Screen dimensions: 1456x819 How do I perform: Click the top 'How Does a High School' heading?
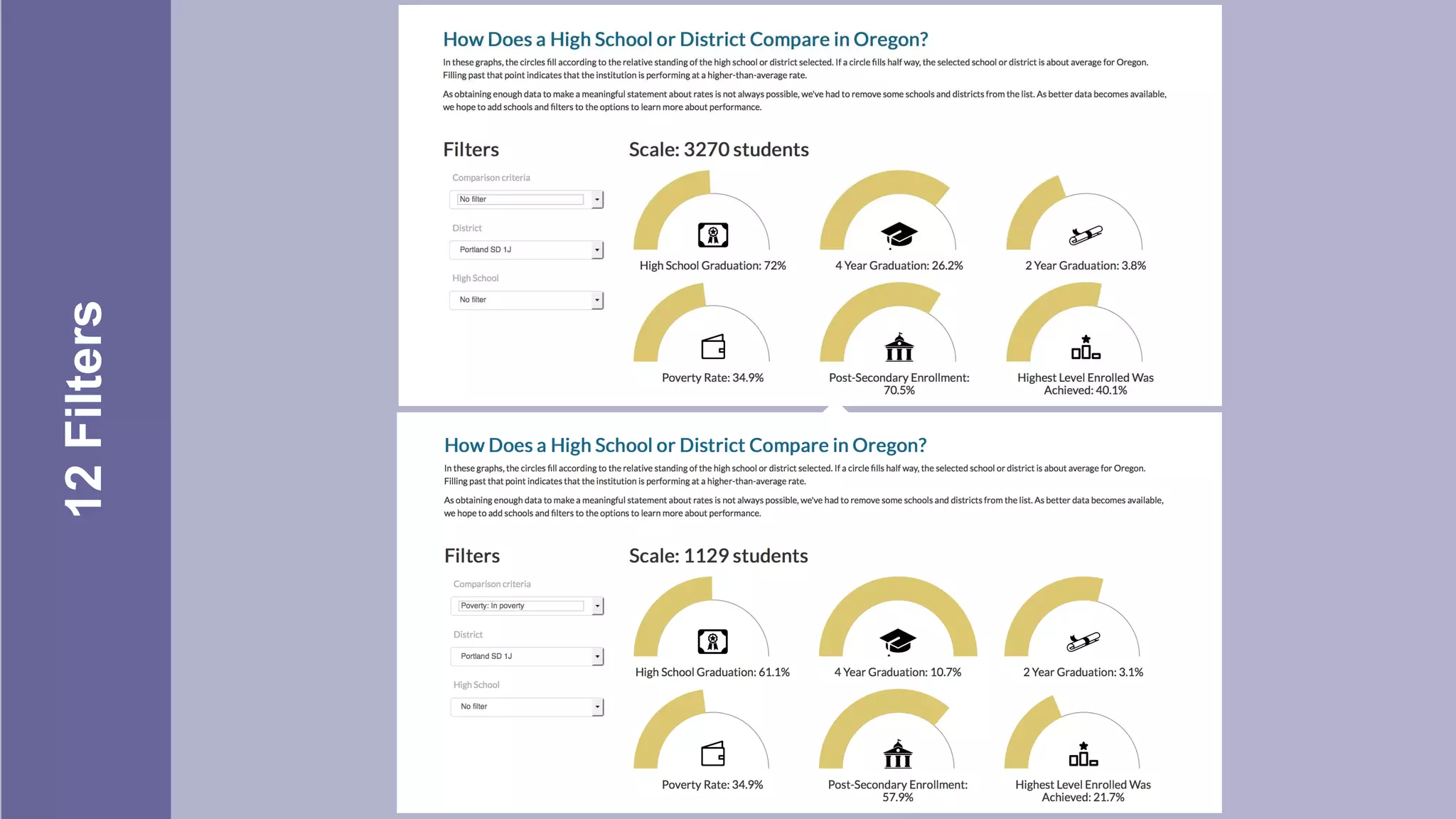pos(685,40)
